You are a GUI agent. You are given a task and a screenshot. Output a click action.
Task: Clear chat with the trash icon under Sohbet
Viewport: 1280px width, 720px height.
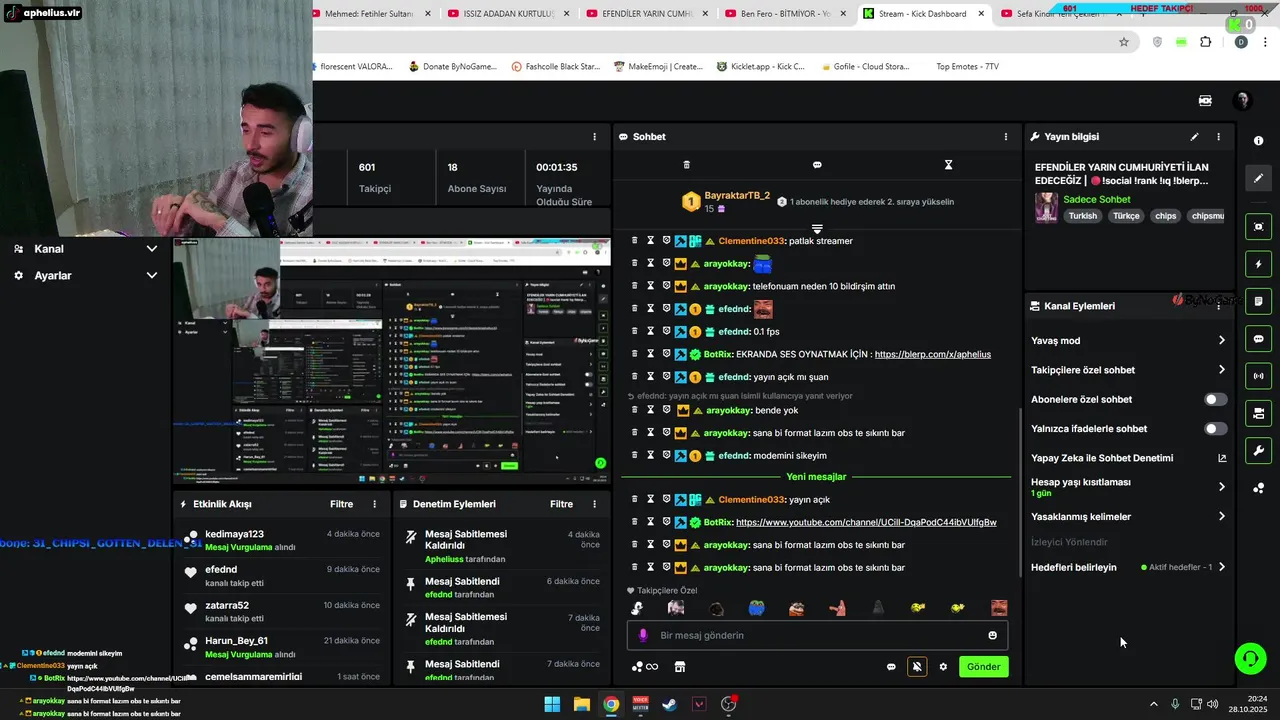[686, 165]
